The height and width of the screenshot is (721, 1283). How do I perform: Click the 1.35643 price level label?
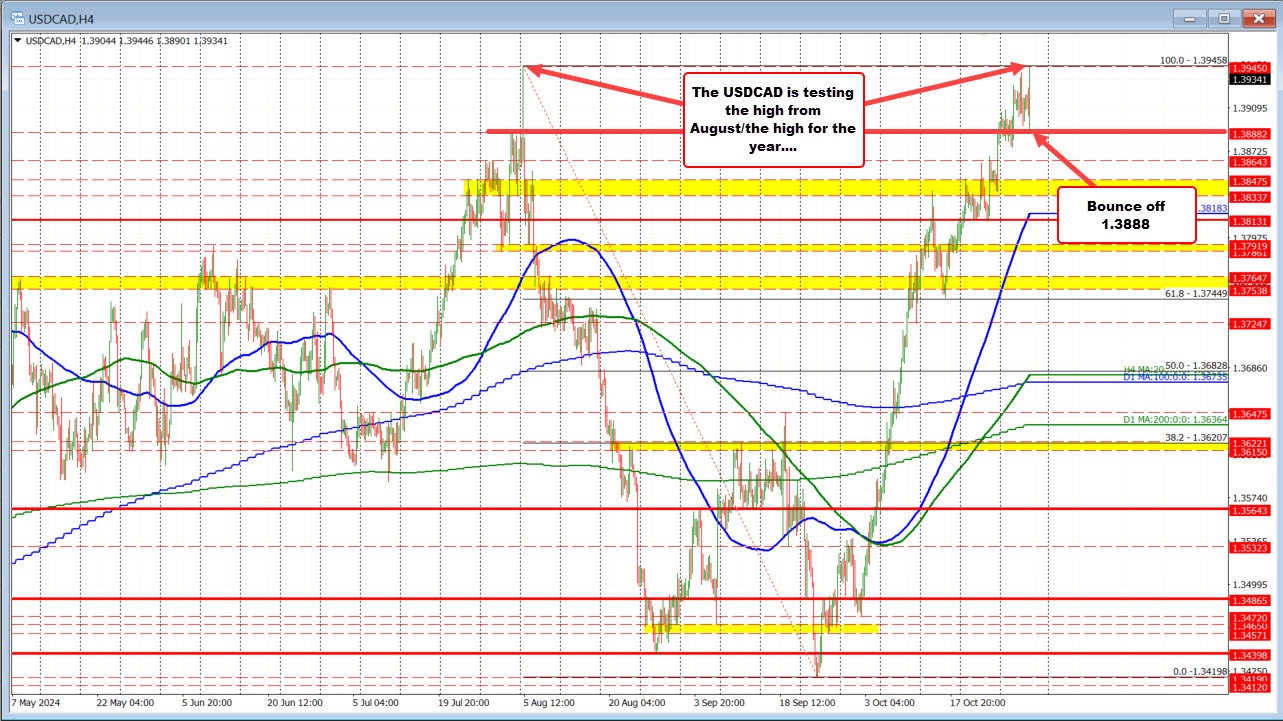coord(1249,510)
